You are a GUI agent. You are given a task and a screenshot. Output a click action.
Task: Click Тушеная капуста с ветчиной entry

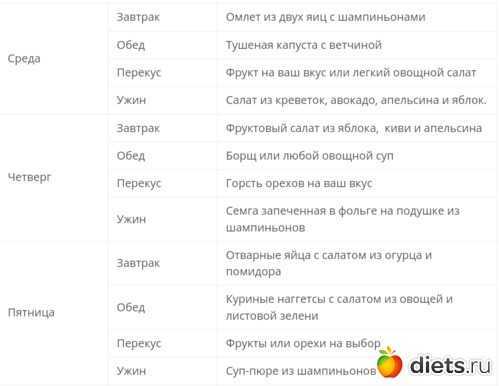(x=304, y=45)
